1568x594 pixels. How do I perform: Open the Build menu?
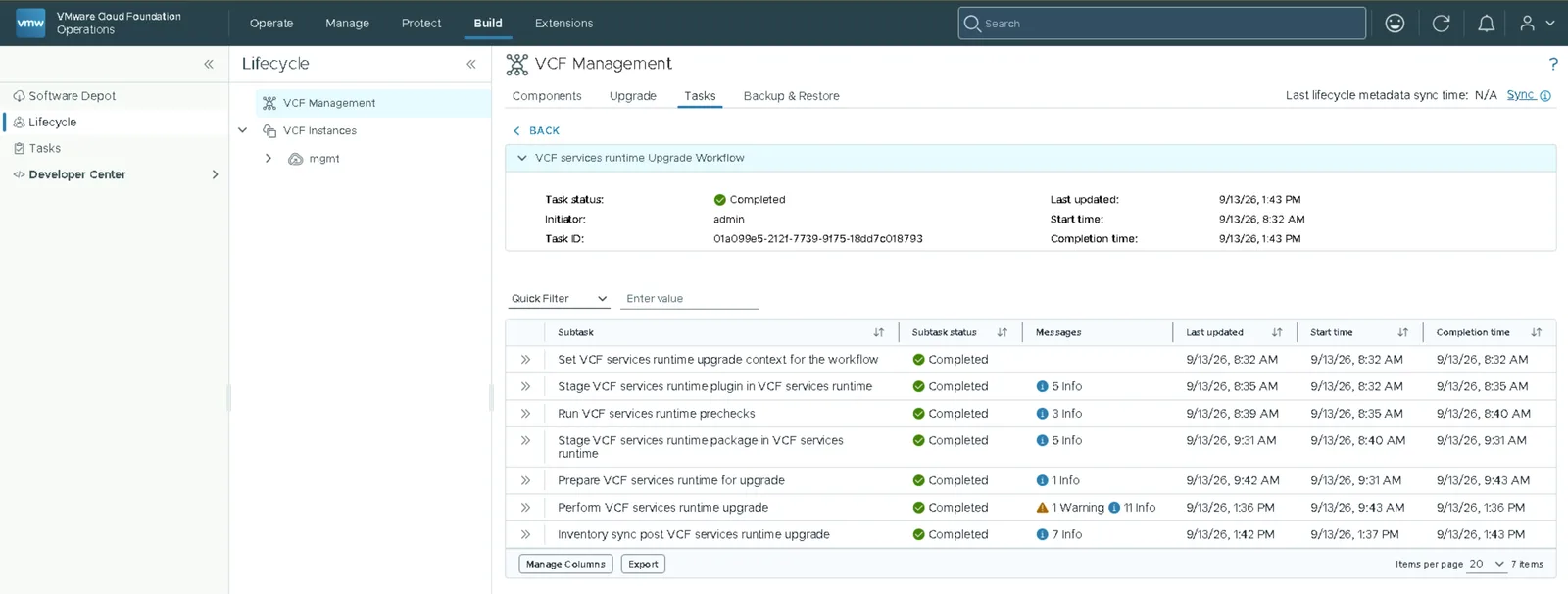click(x=488, y=24)
